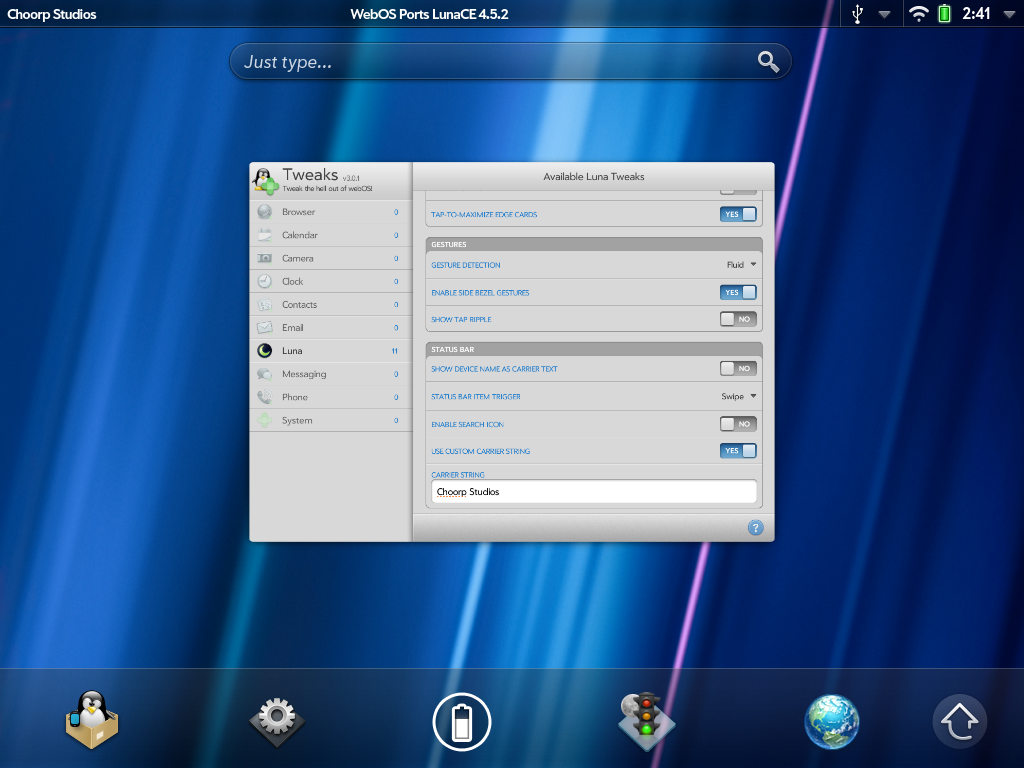Click the search magnifier icon
The image size is (1024, 768).
[768, 62]
